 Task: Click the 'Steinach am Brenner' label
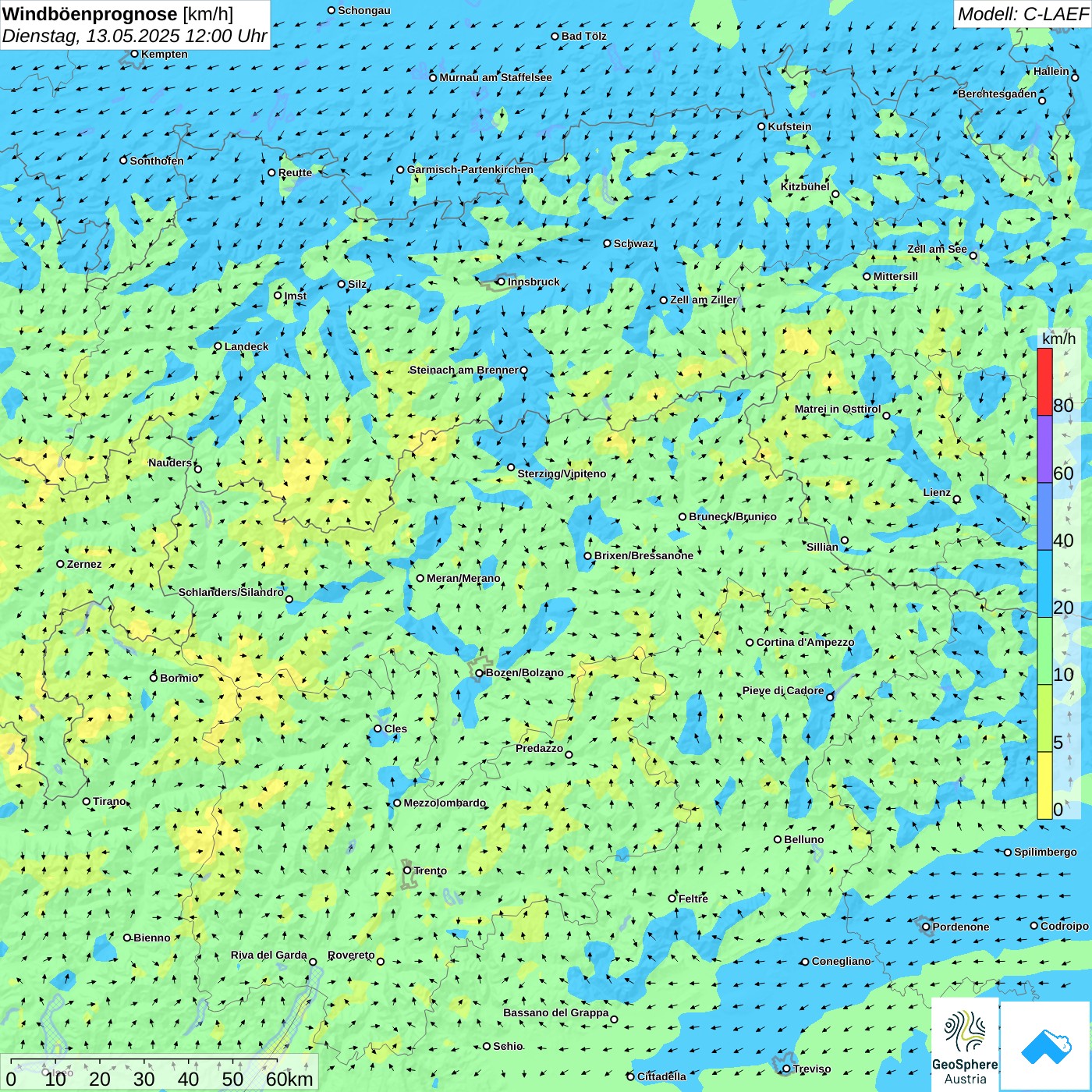click(x=464, y=370)
